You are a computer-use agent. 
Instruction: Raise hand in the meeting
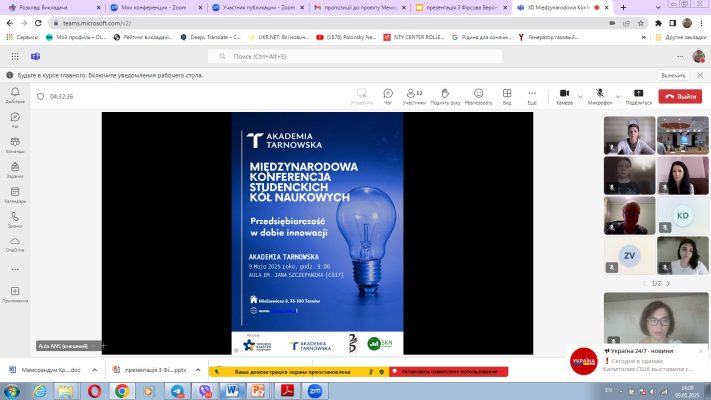coord(445,96)
